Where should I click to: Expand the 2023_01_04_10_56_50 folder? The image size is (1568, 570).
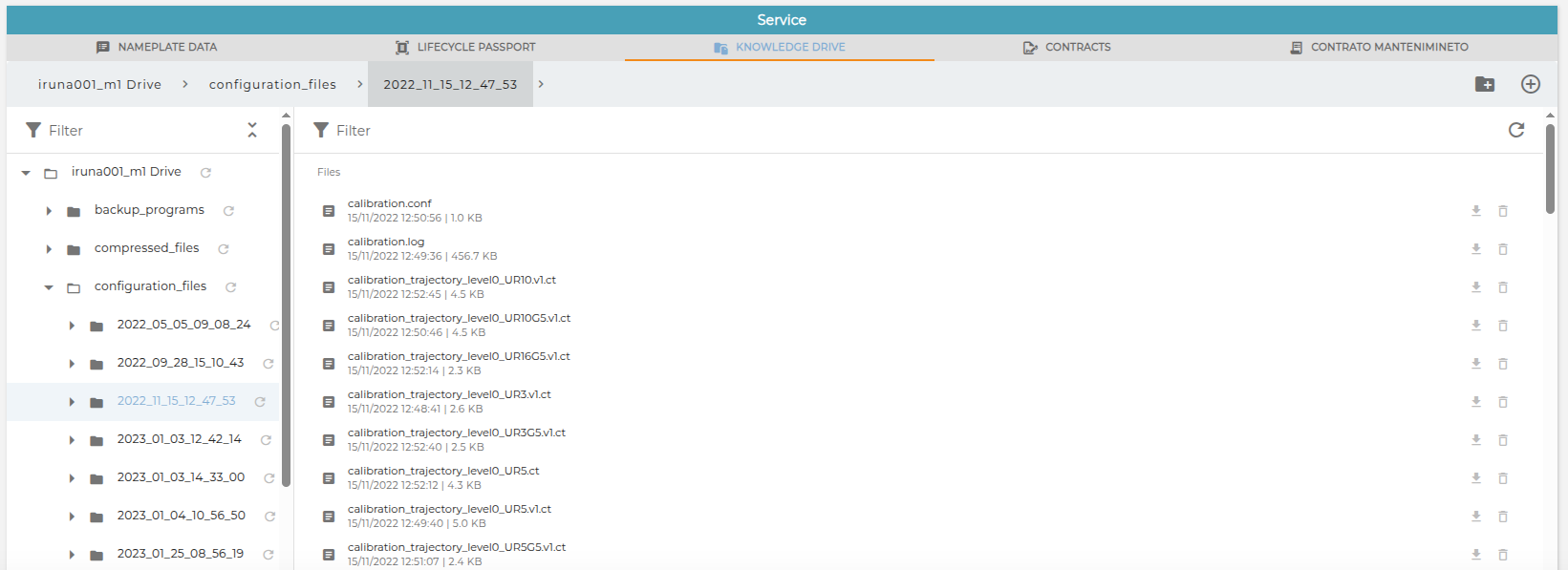(x=72, y=517)
